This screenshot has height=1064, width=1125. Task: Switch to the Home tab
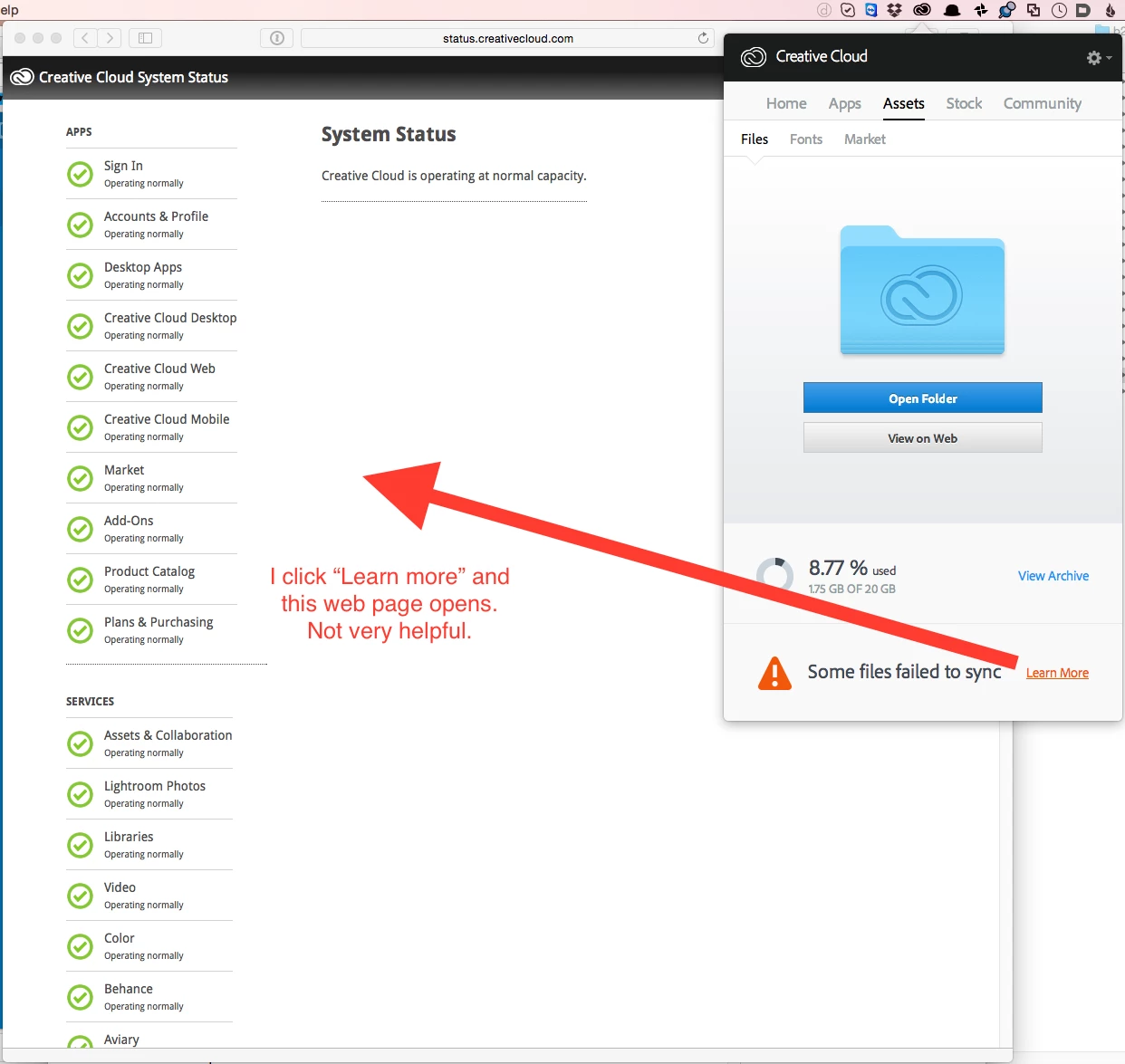pos(786,103)
